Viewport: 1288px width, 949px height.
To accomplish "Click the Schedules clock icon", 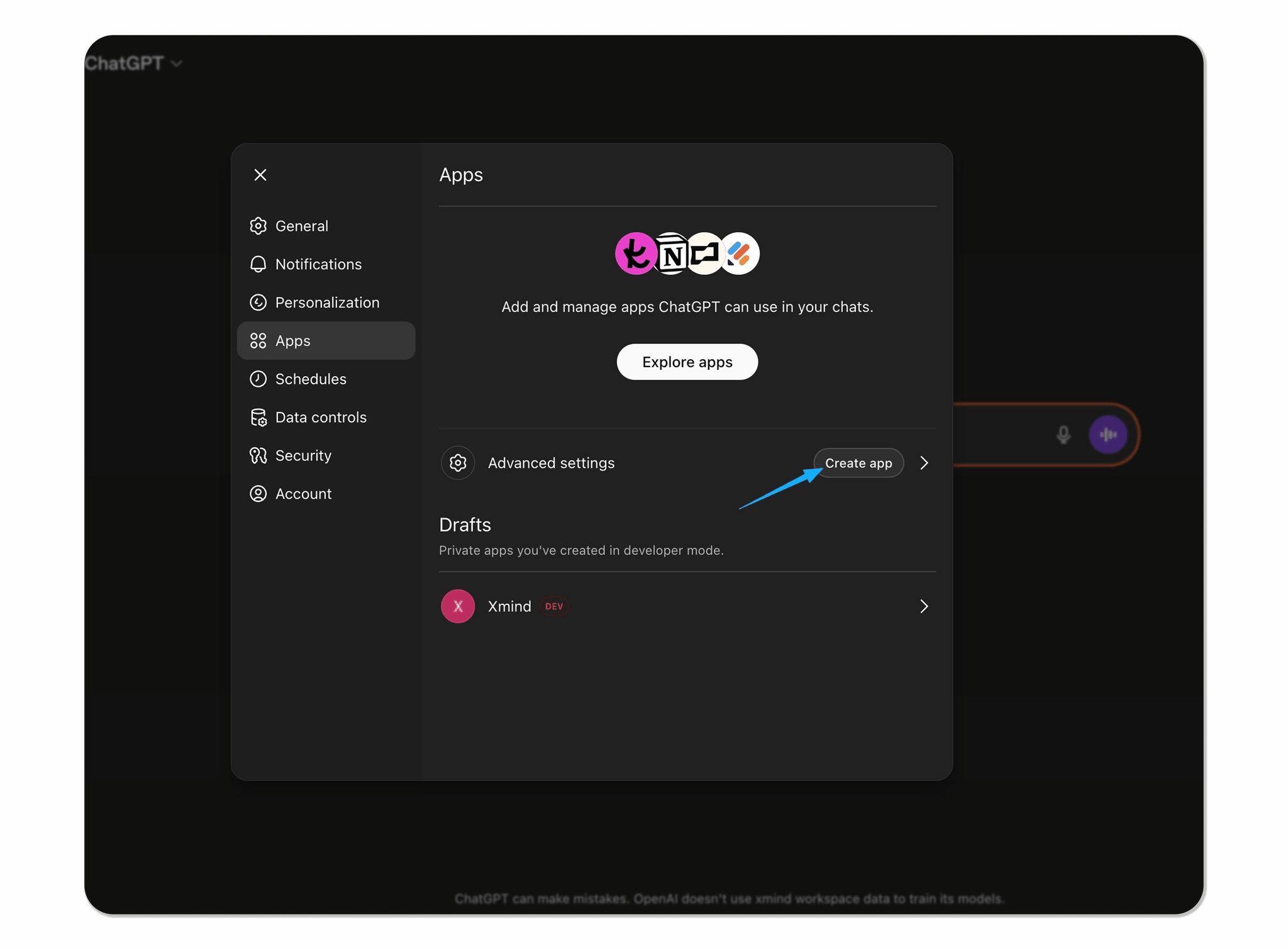I will [x=258, y=379].
